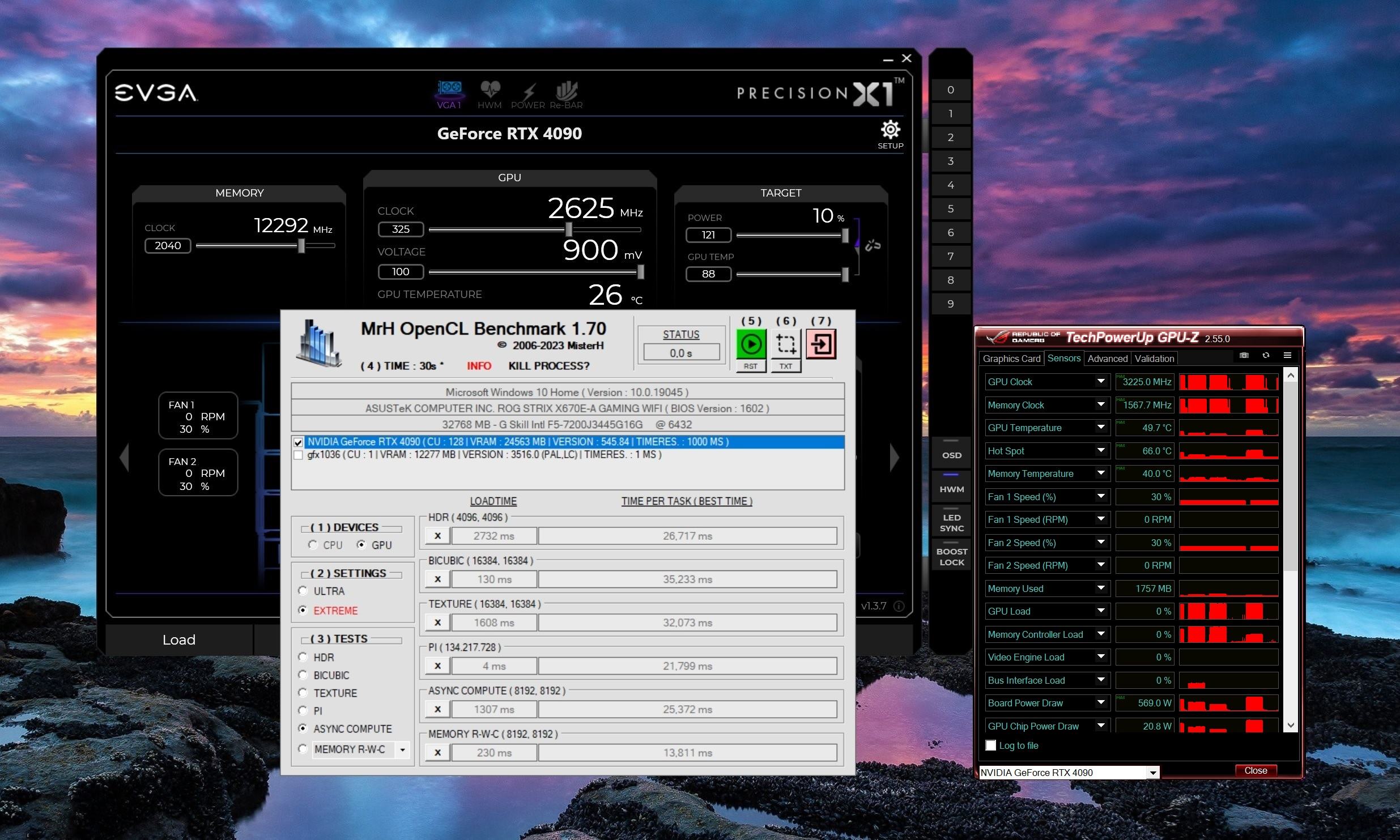Image resolution: width=1400 pixels, height=840 pixels.
Task: Click the power/temp link icon in TARGET panel
Action: point(873,245)
